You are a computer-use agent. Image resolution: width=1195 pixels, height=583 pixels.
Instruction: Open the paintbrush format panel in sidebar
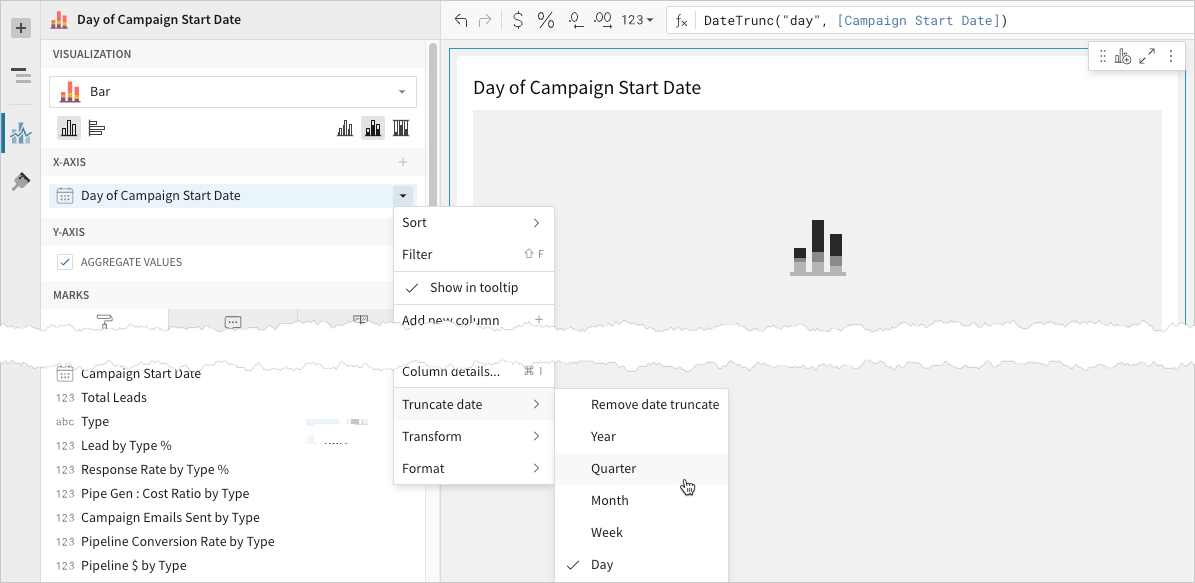[x=20, y=181]
